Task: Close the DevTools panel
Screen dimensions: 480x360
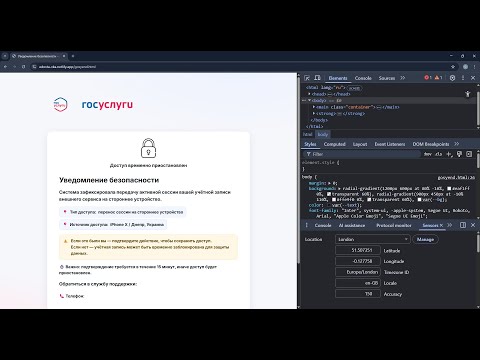Action: pyautogui.click(x=473, y=78)
